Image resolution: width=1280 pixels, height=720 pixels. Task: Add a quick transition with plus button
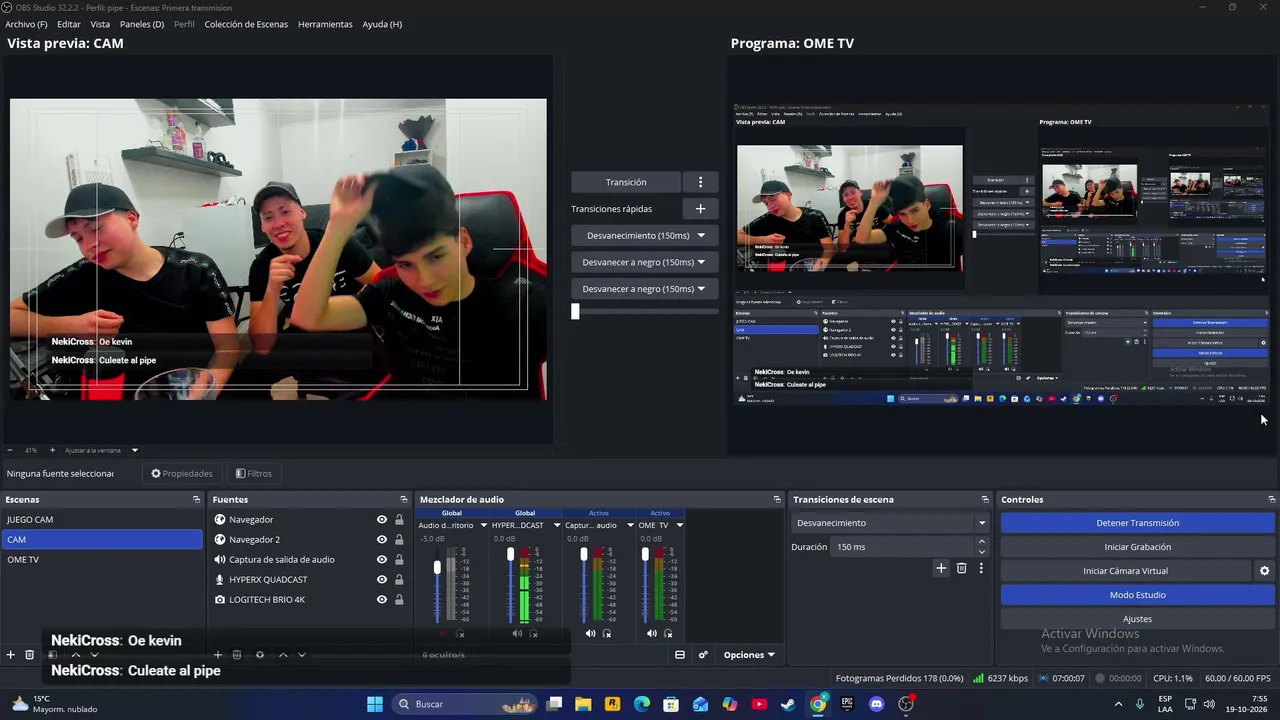pos(700,209)
